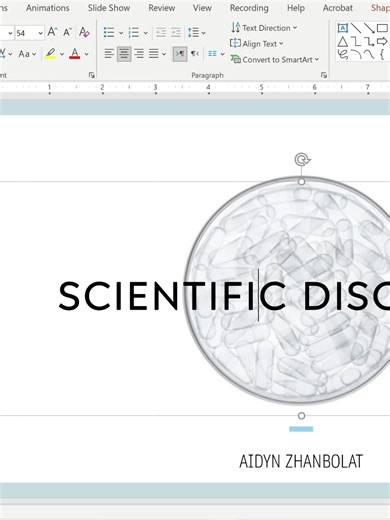Open the Acrobat tab
390x520 pixels.
(337, 8)
